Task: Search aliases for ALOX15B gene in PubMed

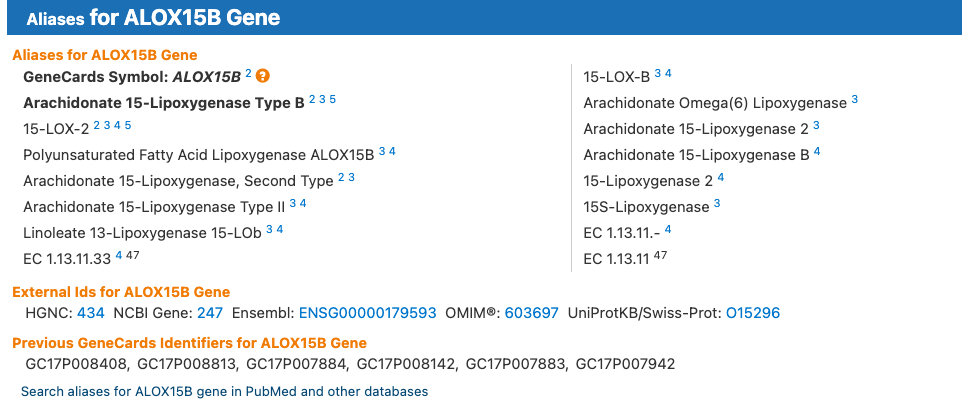Action: (x=225, y=391)
